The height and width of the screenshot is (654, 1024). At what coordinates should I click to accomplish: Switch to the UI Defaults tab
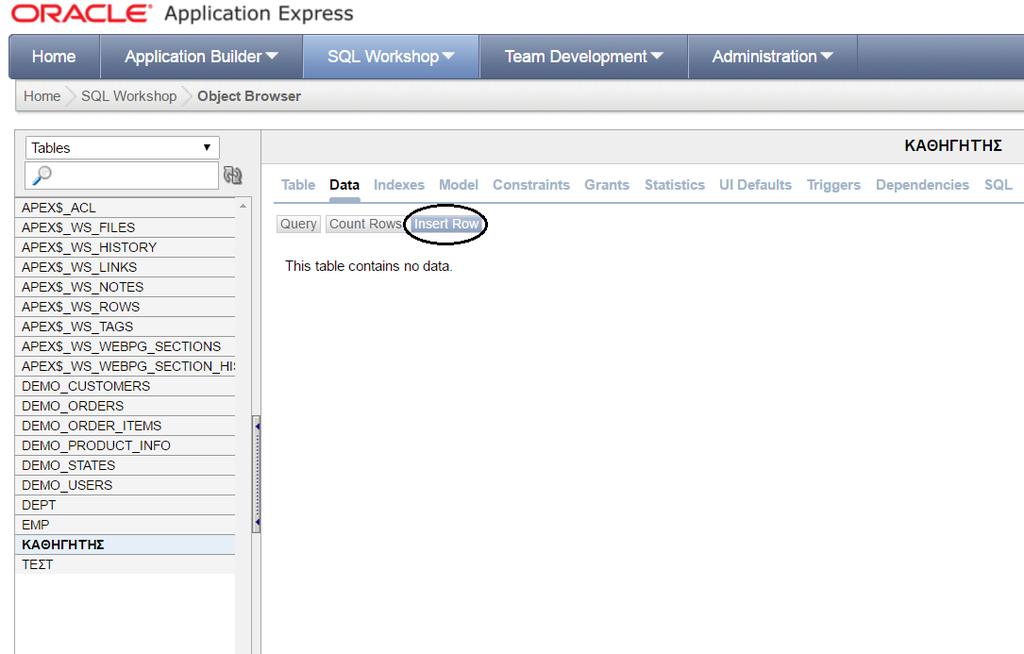[x=755, y=185]
